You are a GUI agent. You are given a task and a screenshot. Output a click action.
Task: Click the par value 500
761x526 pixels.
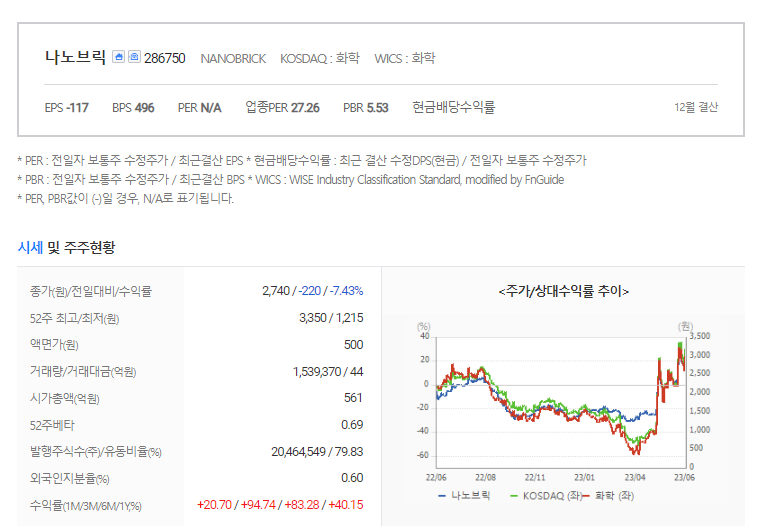(353, 345)
